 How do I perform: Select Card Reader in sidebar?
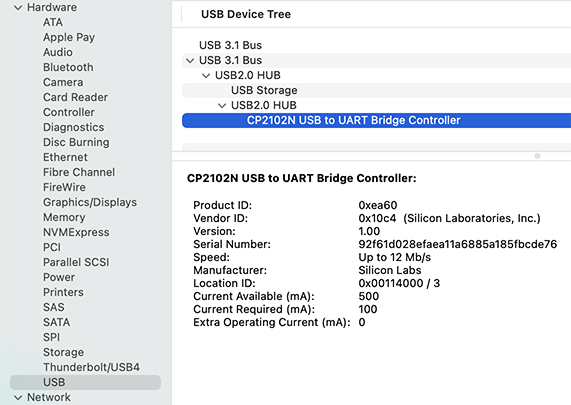[75, 97]
